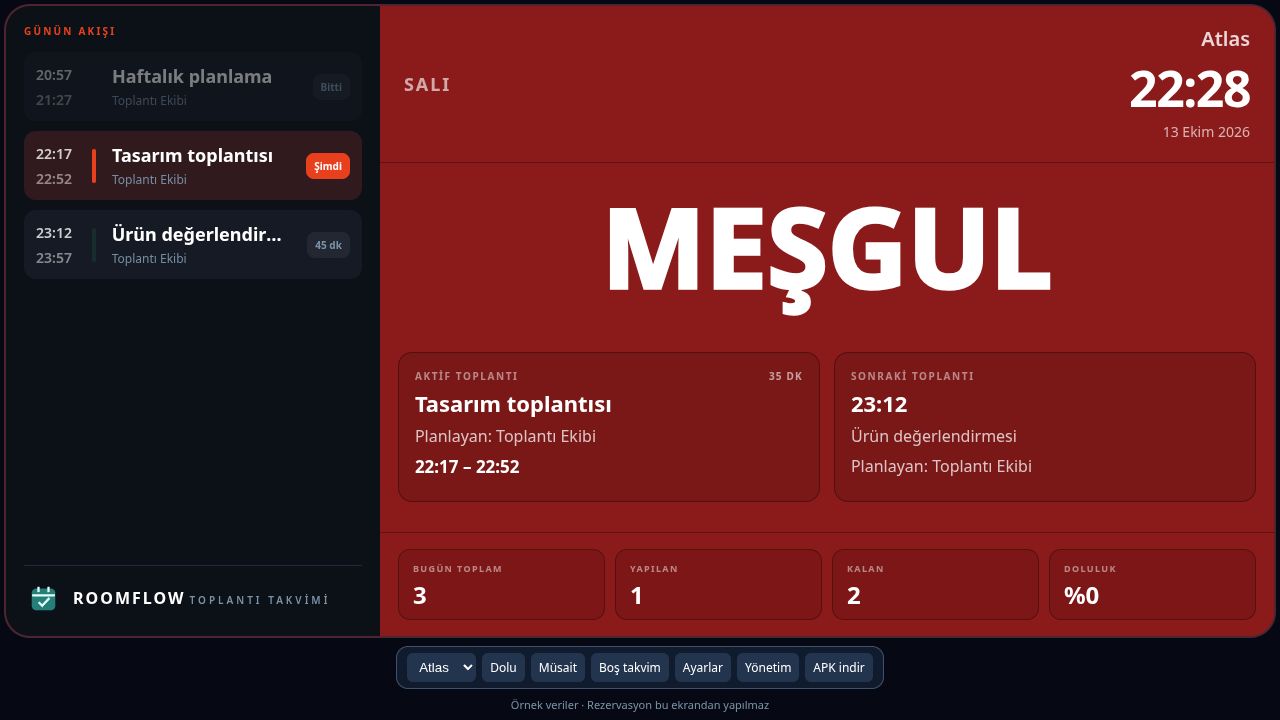1280x720 pixels.
Task: Click the SALI day label
Action: [x=427, y=85]
